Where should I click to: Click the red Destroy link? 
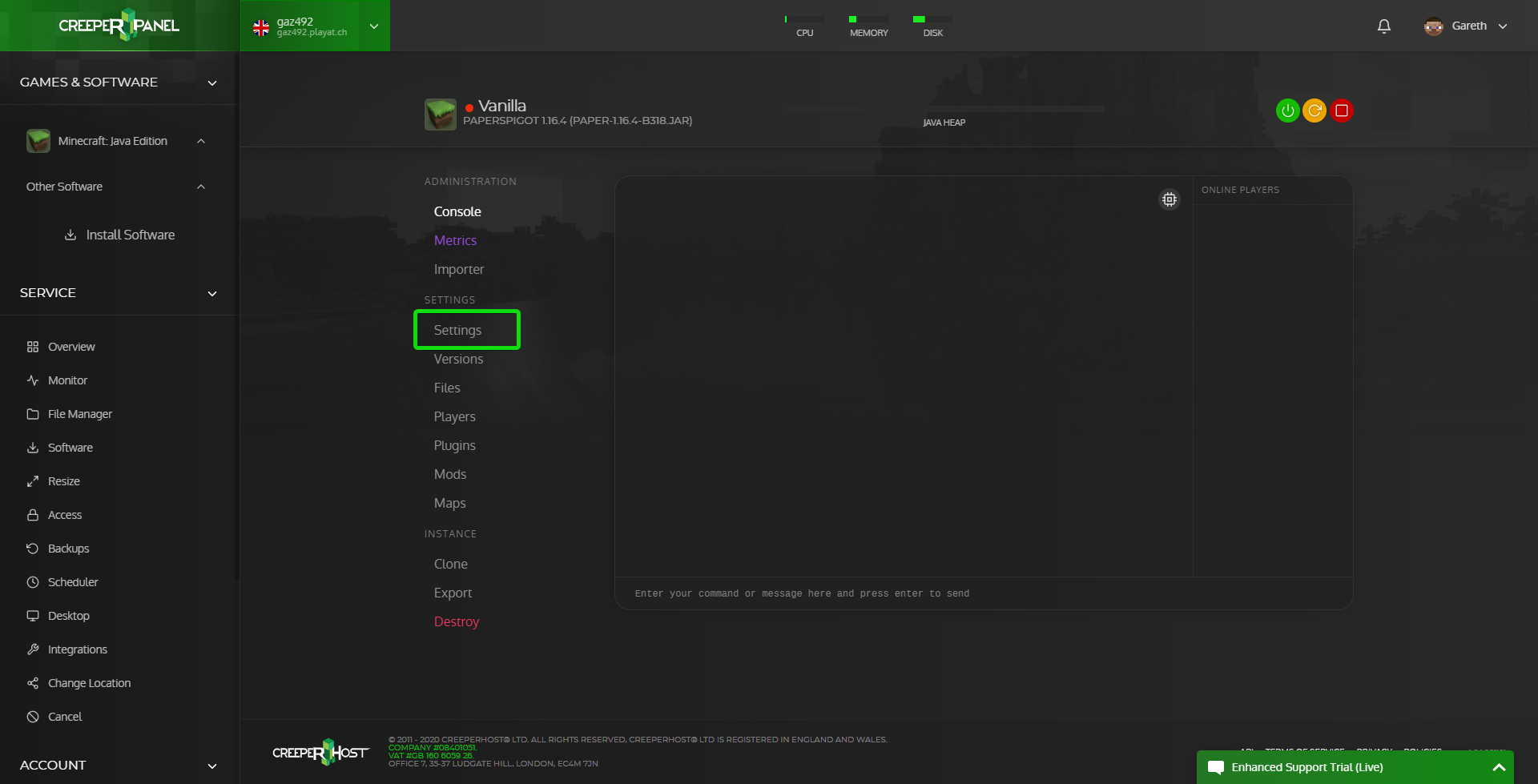pos(457,621)
